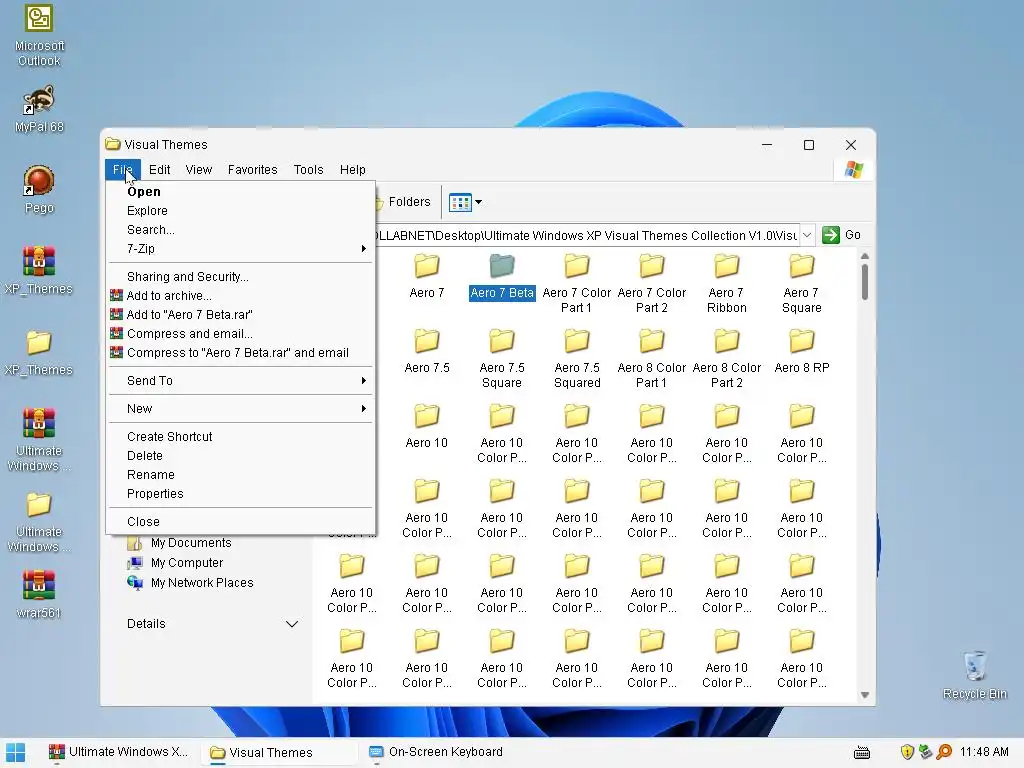The width and height of the screenshot is (1024, 768).
Task: Select the Aero 7 Square folder
Action: (x=802, y=284)
